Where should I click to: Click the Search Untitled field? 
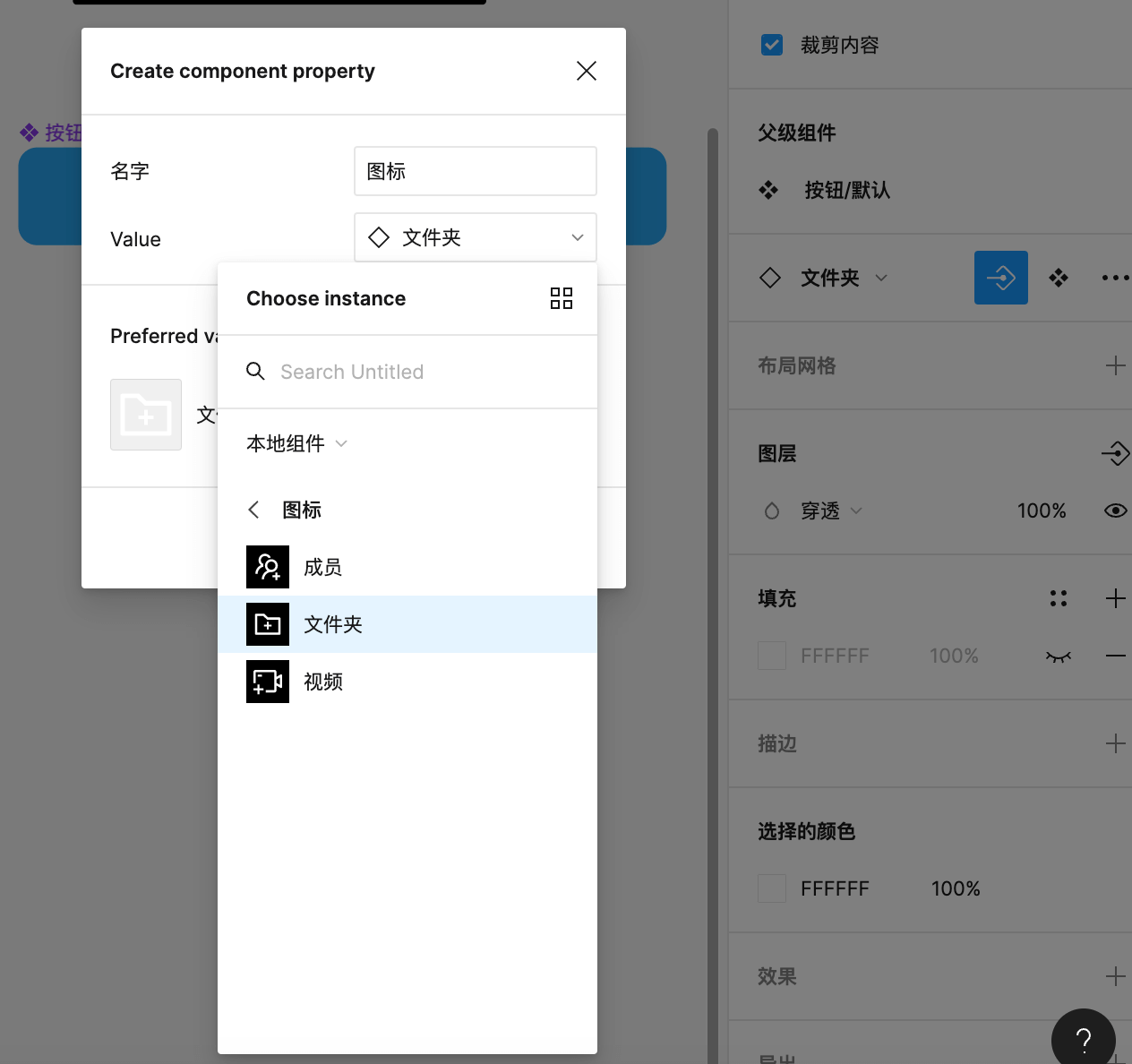421,372
